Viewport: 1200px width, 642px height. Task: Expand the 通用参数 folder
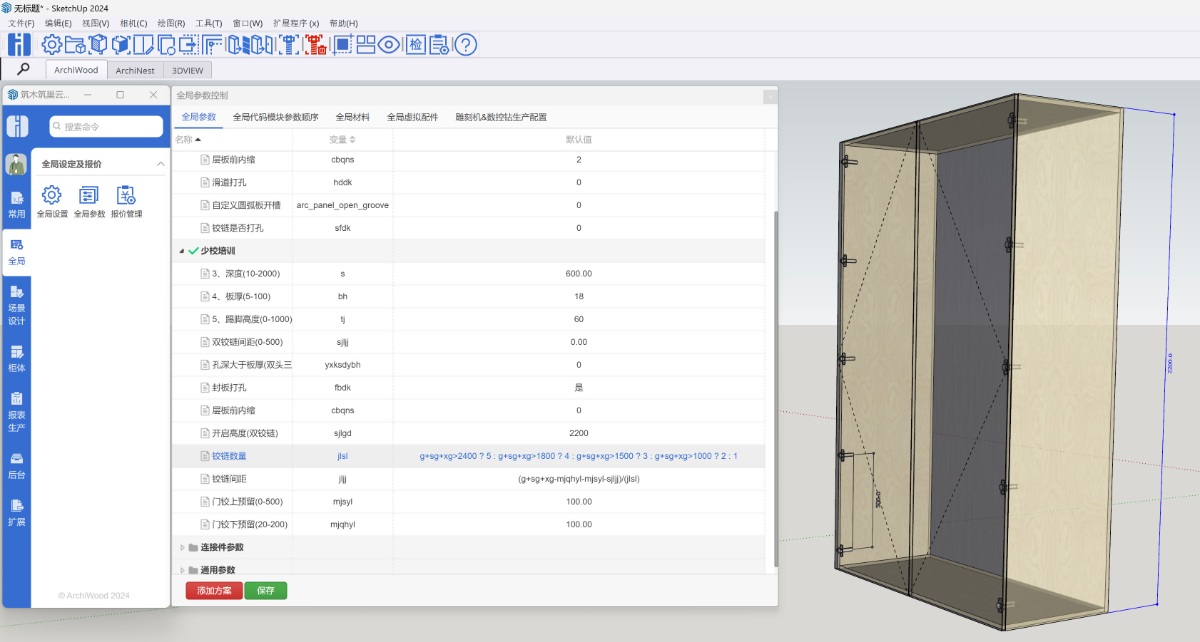tap(182, 570)
